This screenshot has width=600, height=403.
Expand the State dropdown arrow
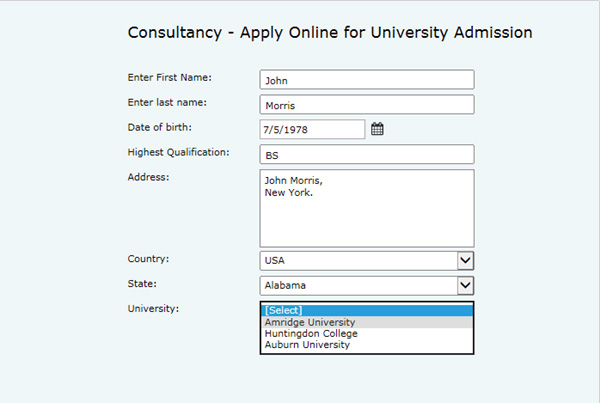coord(465,286)
